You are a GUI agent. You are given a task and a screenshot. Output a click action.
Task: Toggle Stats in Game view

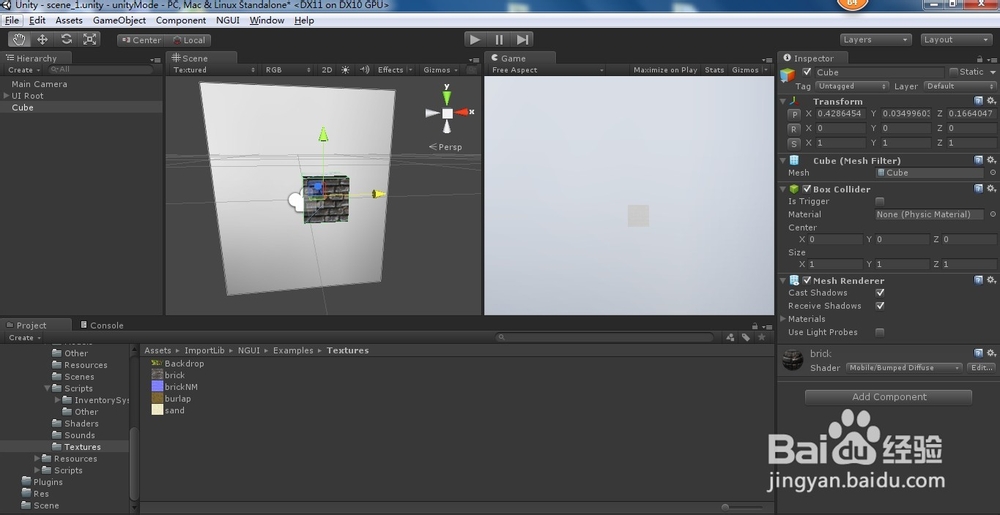714,70
